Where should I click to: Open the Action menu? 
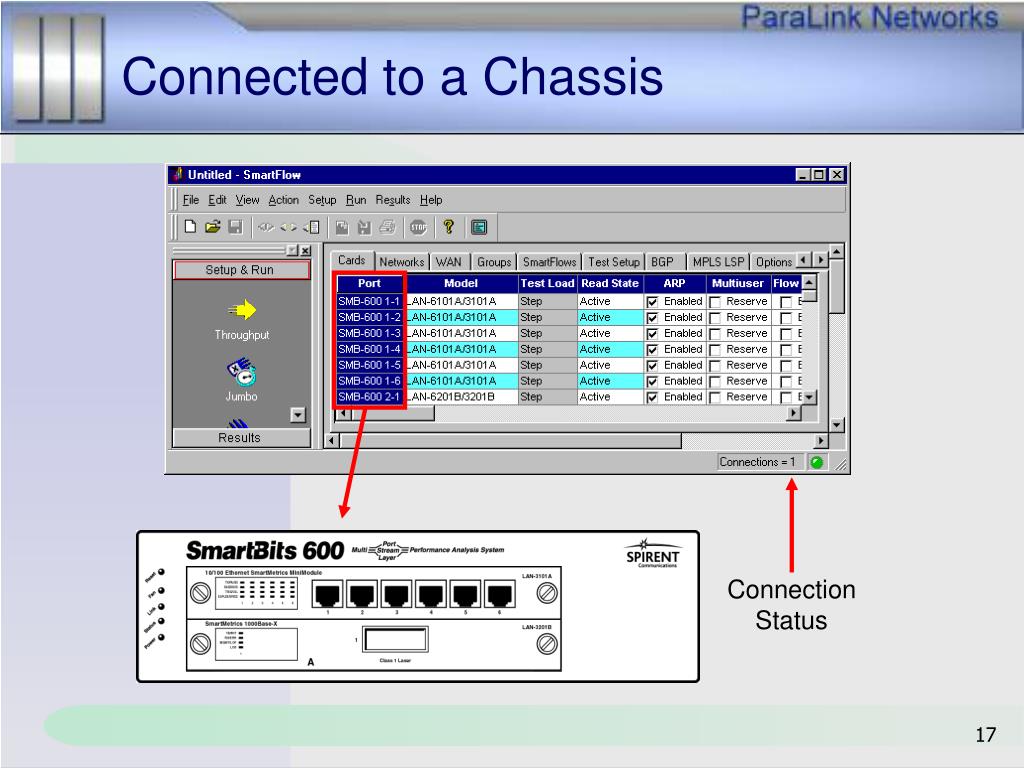tap(283, 200)
